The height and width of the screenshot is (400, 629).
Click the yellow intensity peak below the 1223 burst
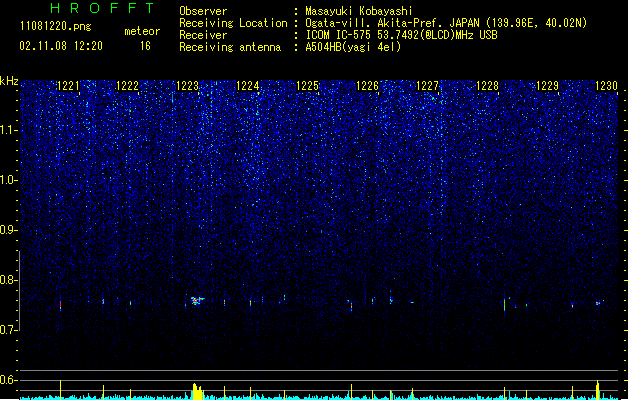pos(197,392)
